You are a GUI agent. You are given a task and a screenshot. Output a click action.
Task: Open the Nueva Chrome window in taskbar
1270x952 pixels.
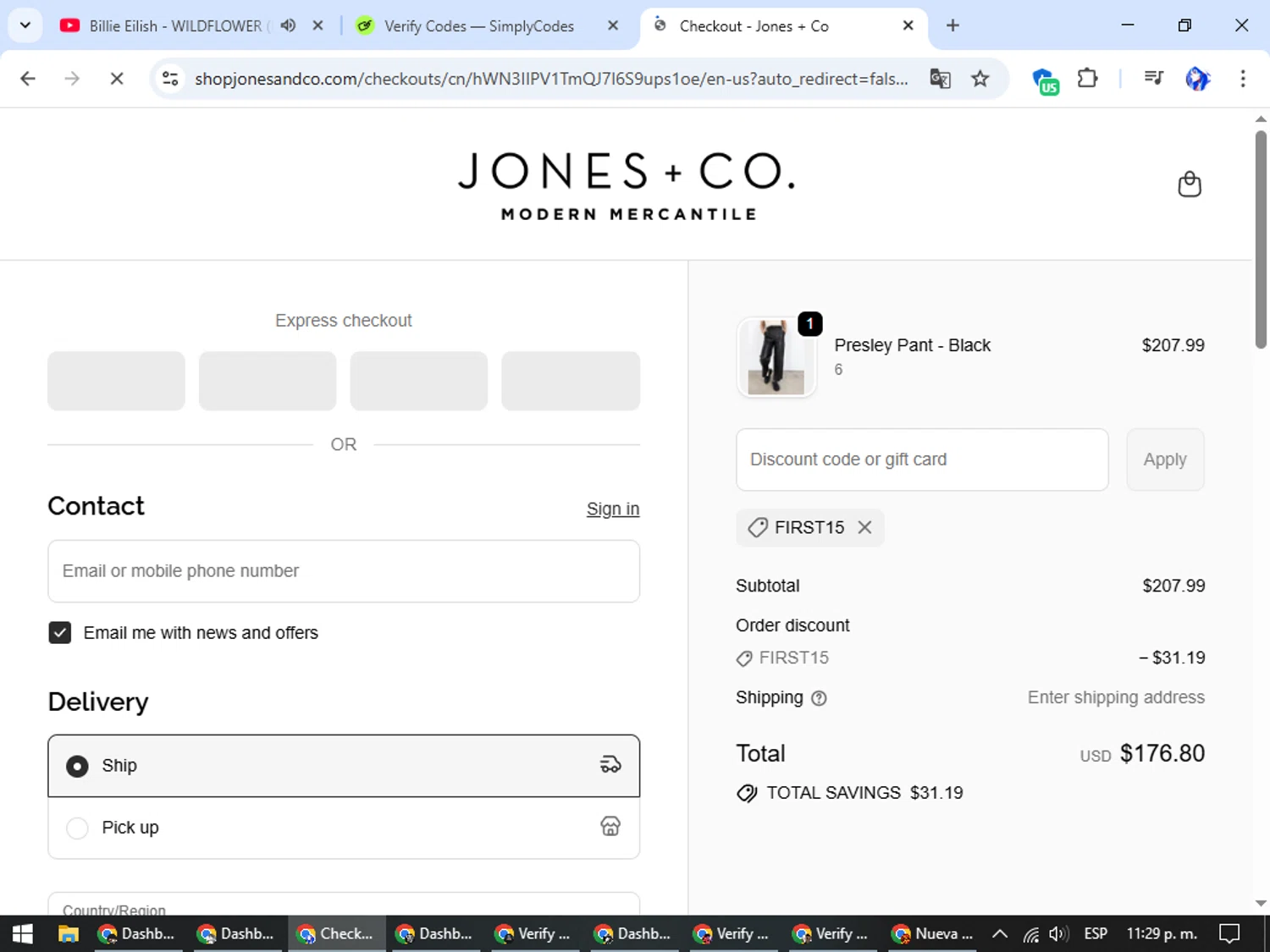[931, 933]
